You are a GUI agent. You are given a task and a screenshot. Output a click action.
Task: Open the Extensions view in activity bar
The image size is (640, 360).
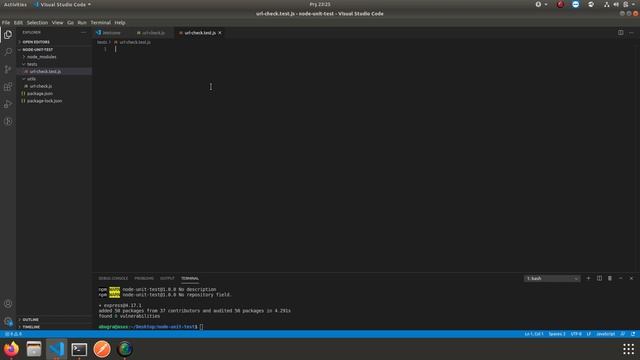pyautogui.click(x=8, y=87)
